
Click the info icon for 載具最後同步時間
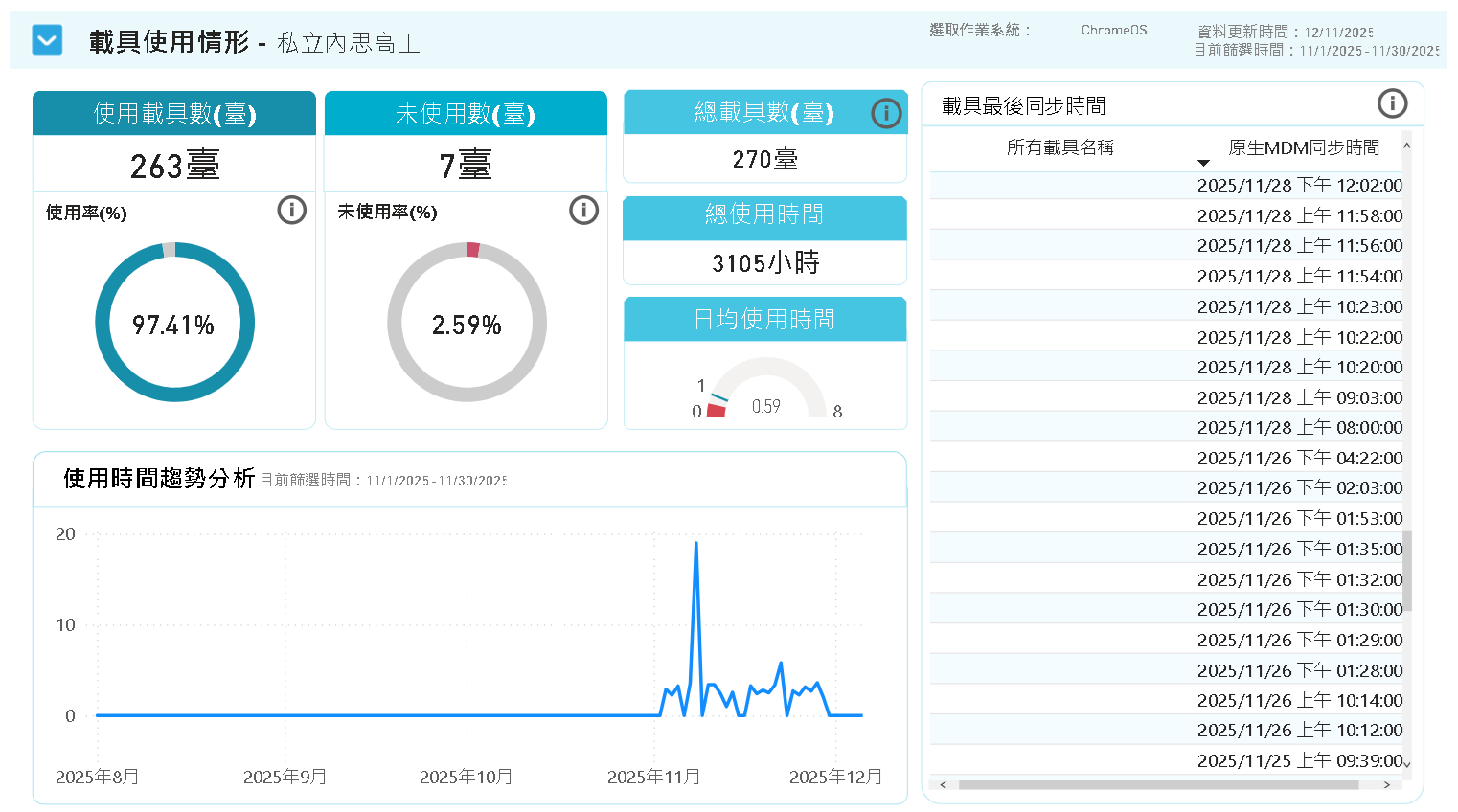[x=1392, y=102]
